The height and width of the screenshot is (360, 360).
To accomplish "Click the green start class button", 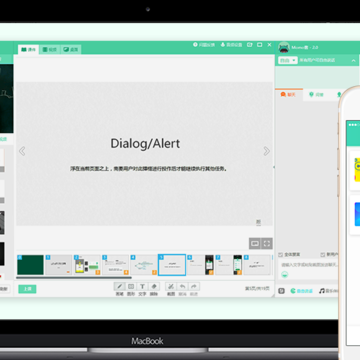I will coord(27,289).
